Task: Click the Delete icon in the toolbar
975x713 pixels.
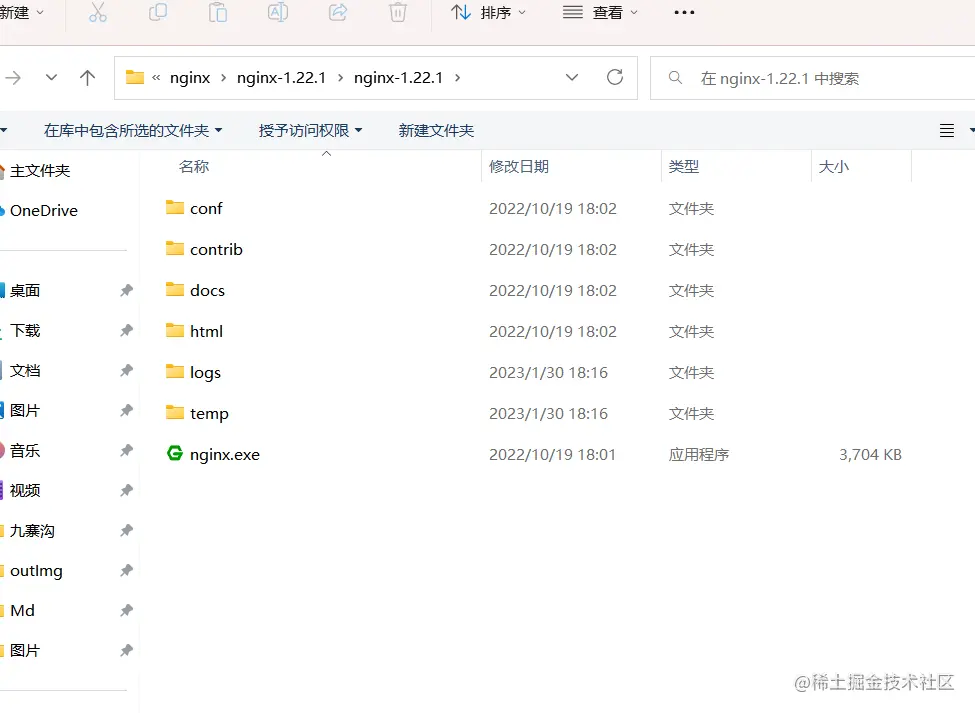Action: tap(399, 14)
